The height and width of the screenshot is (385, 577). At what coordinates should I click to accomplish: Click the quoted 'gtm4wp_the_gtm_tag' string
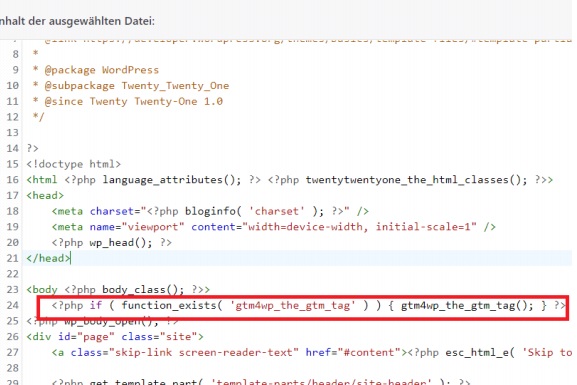point(293,305)
